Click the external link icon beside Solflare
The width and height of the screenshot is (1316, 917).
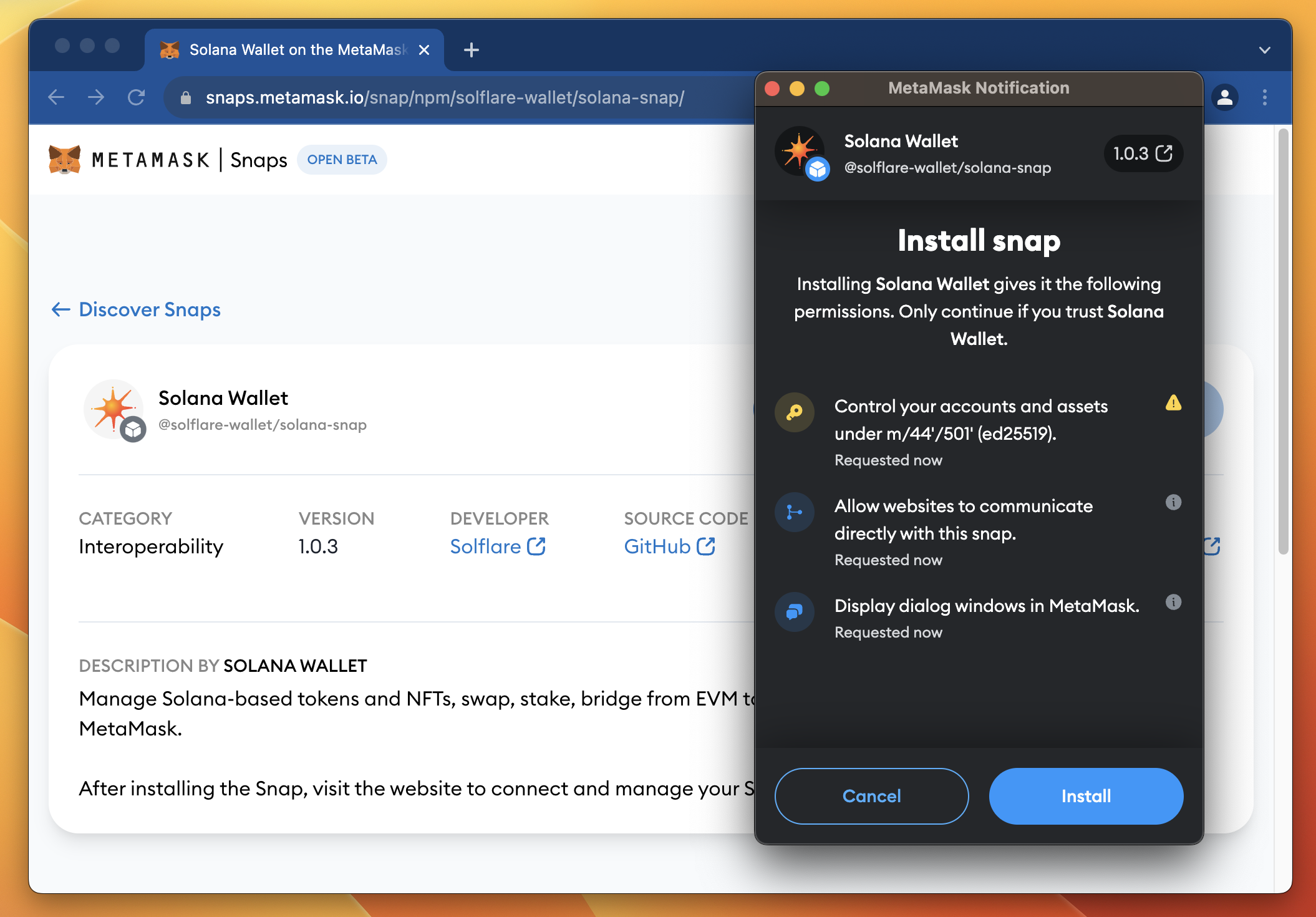click(x=536, y=546)
